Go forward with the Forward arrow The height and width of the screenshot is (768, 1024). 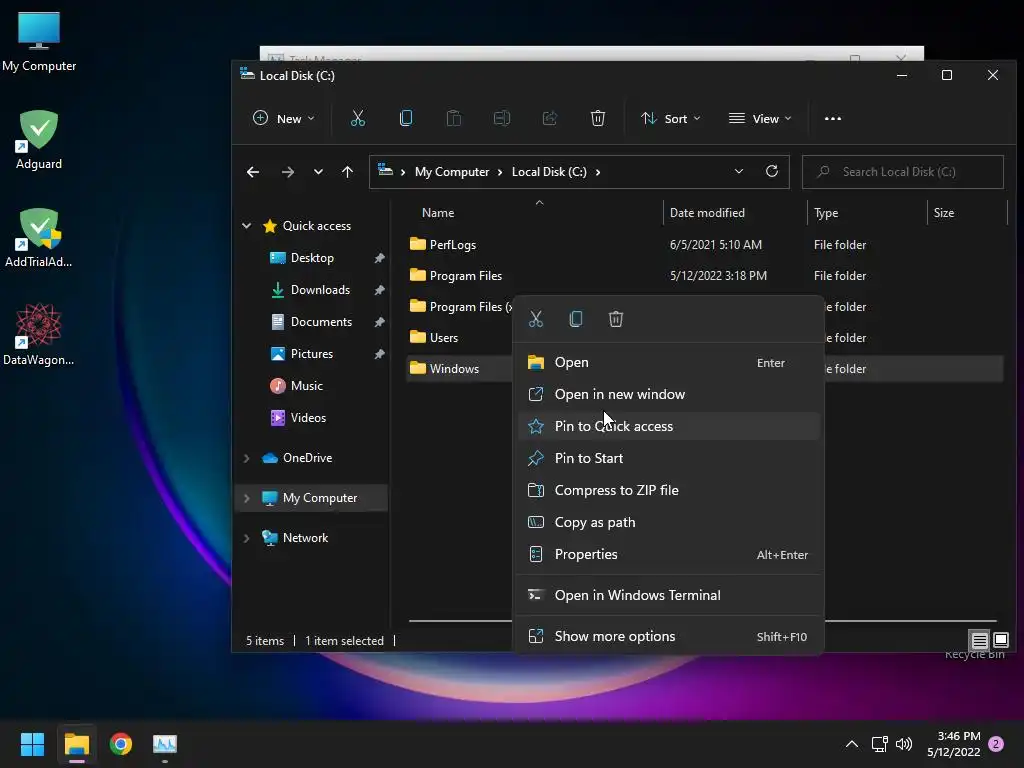tap(287, 172)
